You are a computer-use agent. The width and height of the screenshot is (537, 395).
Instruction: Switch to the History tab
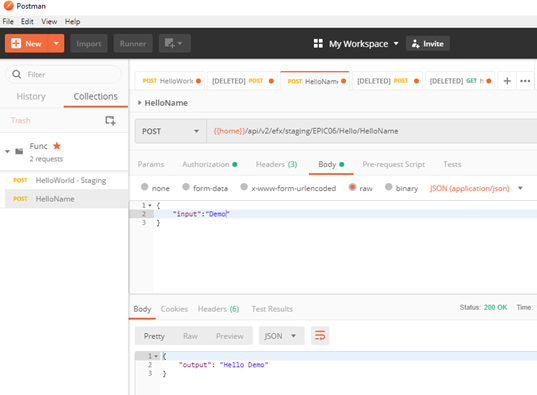click(x=31, y=97)
